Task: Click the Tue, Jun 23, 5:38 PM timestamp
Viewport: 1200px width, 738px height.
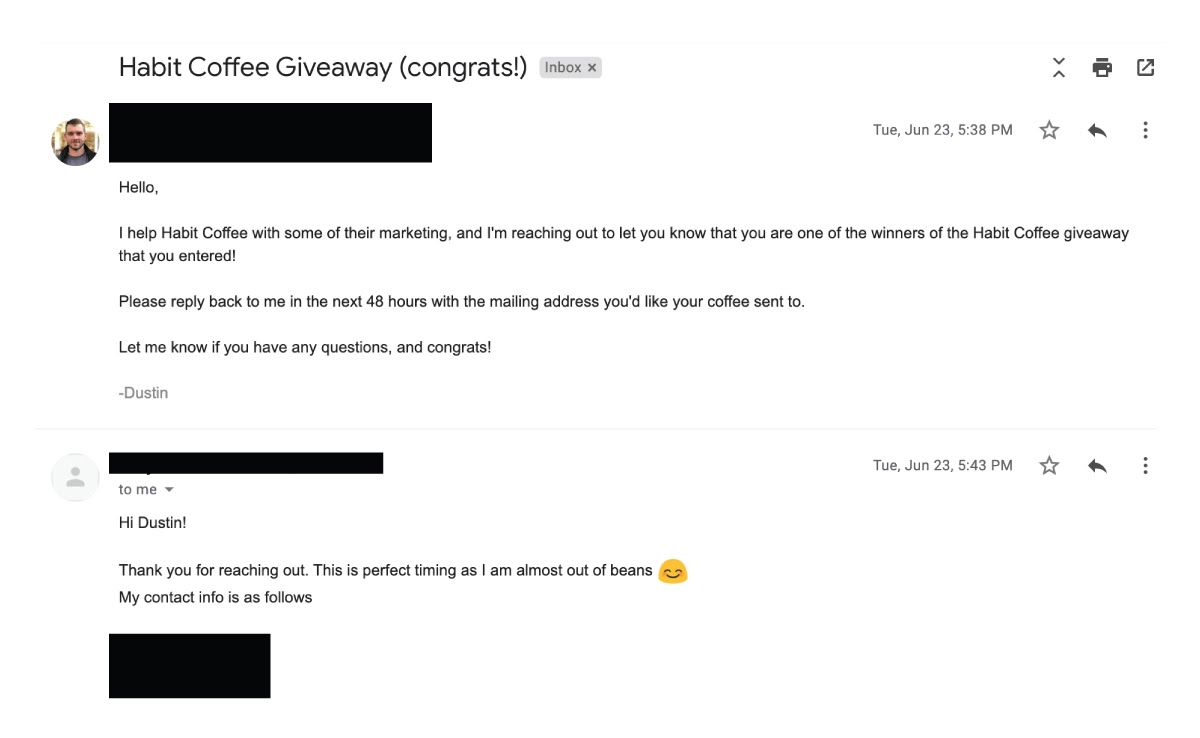Action: tap(943, 130)
